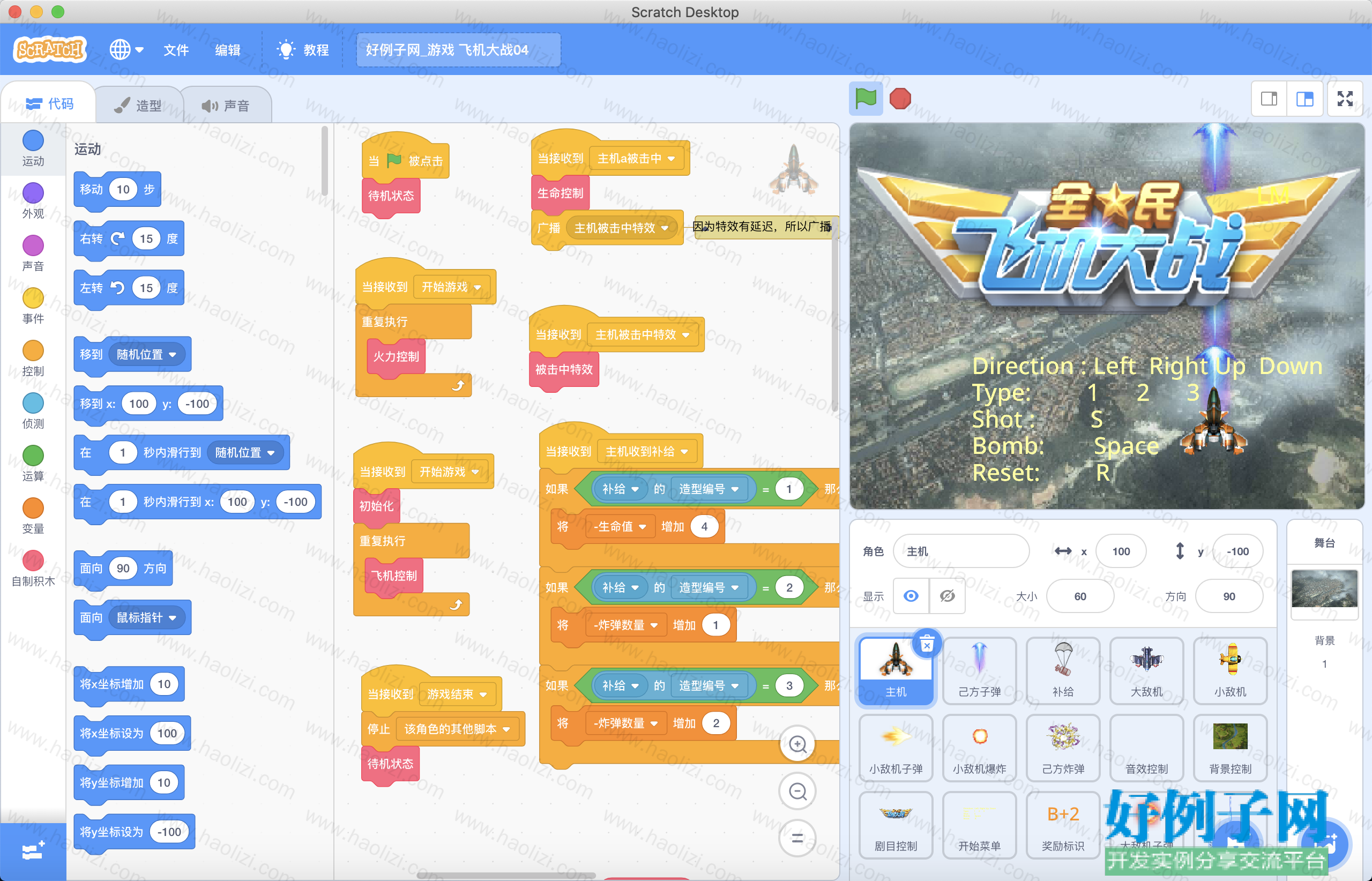
Task: Select the 外观 block category
Action: tap(33, 201)
